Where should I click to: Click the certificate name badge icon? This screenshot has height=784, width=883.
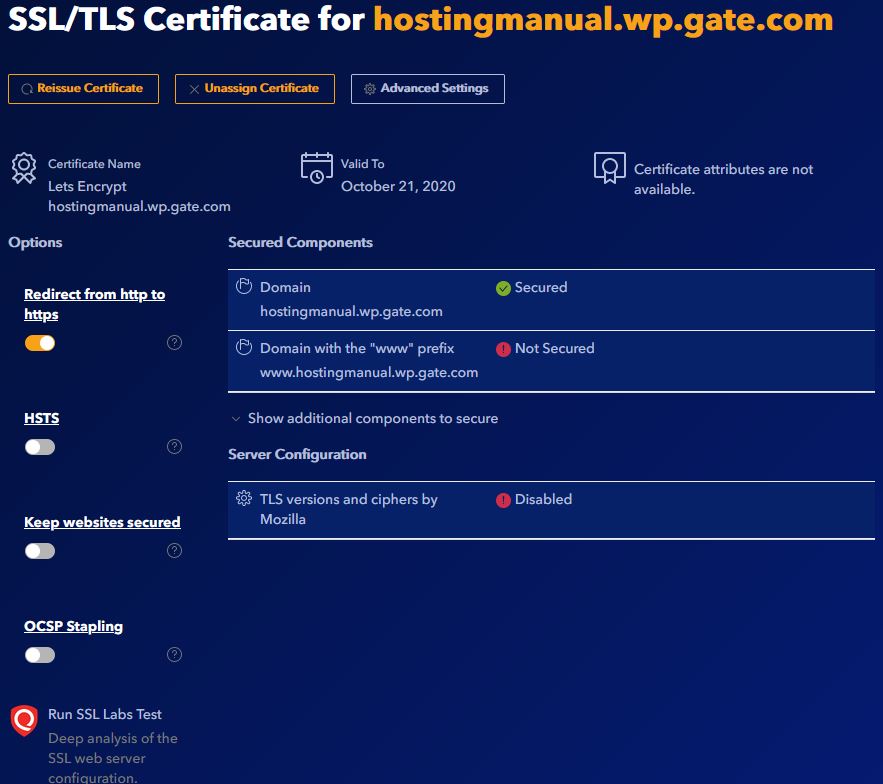(23, 168)
